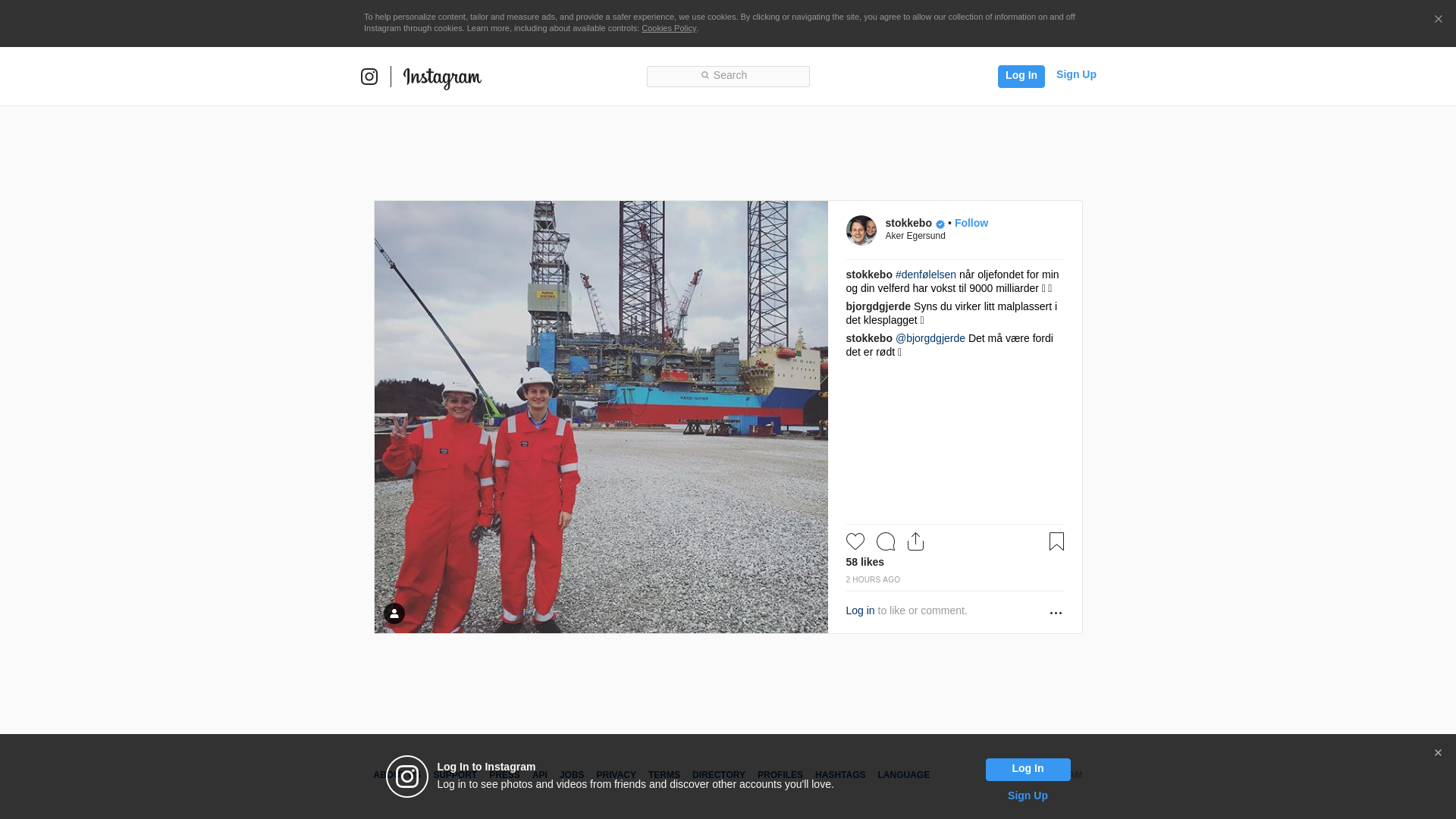Click the @bjorgdgjerde mention
Viewport: 1456px width, 819px height.
tap(930, 338)
